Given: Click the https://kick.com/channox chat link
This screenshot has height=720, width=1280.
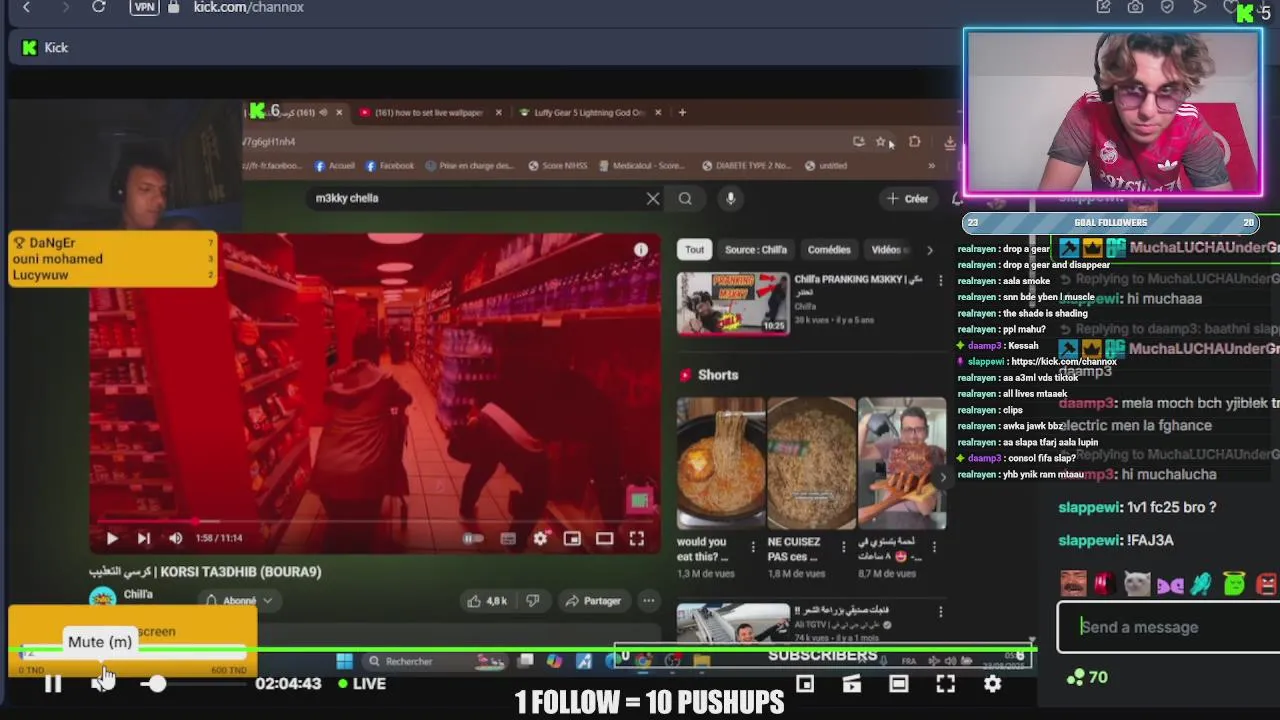Looking at the screenshot, I should click(x=1063, y=362).
